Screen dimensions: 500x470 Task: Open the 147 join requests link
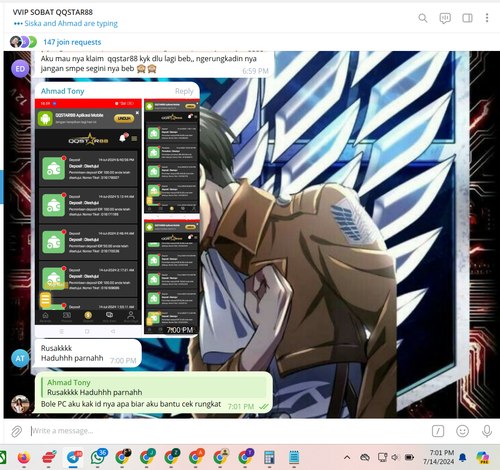72,42
